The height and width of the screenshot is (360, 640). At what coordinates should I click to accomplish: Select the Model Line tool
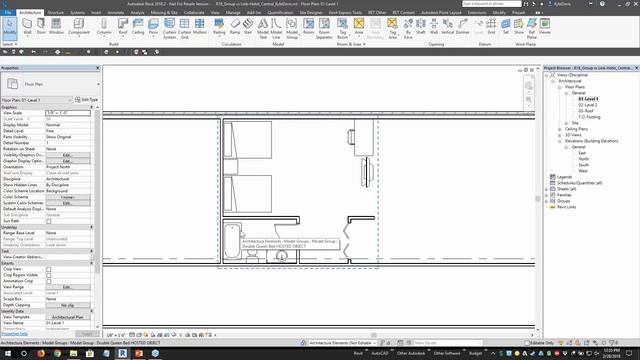tap(276, 29)
